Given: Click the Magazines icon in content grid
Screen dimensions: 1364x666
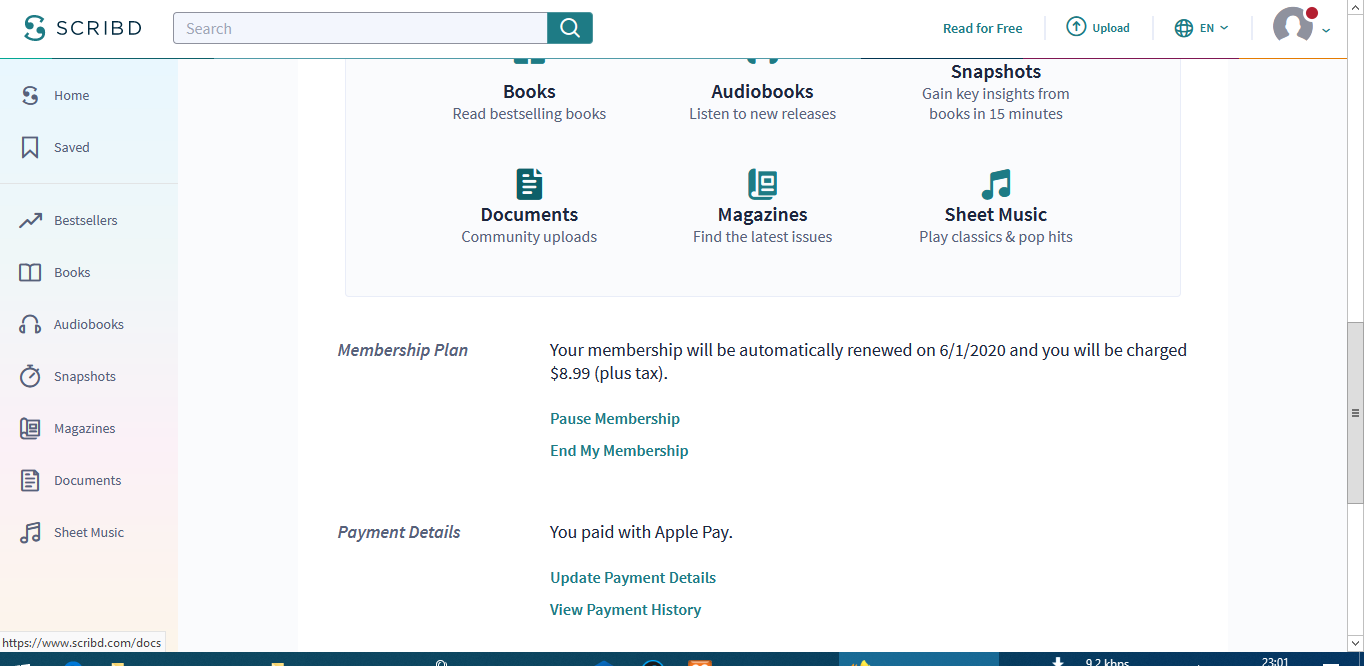Looking at the screenshot, I should pyautogui.click(x=762, y=184).
